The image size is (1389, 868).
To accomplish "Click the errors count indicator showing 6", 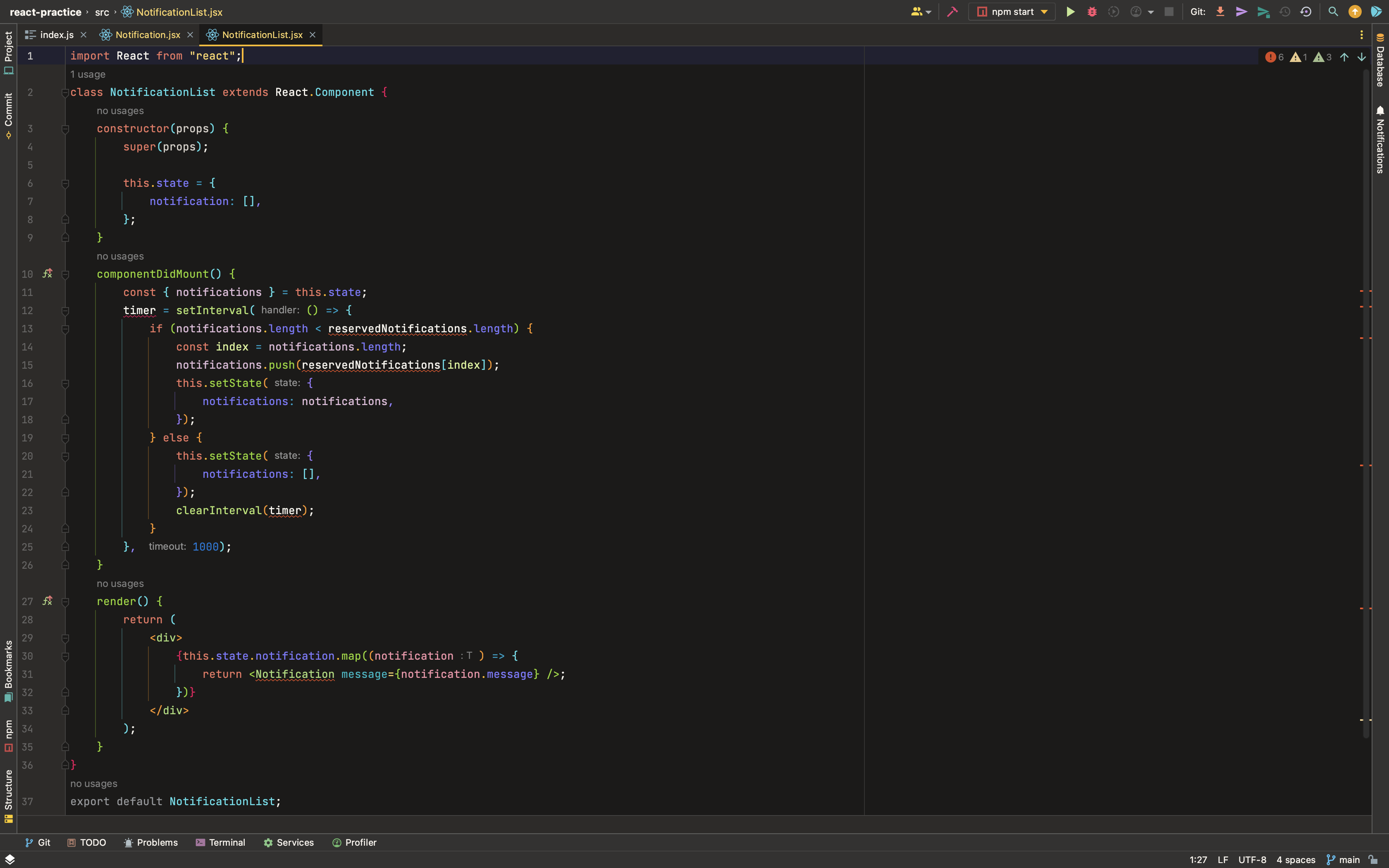I will (1275, 57).
